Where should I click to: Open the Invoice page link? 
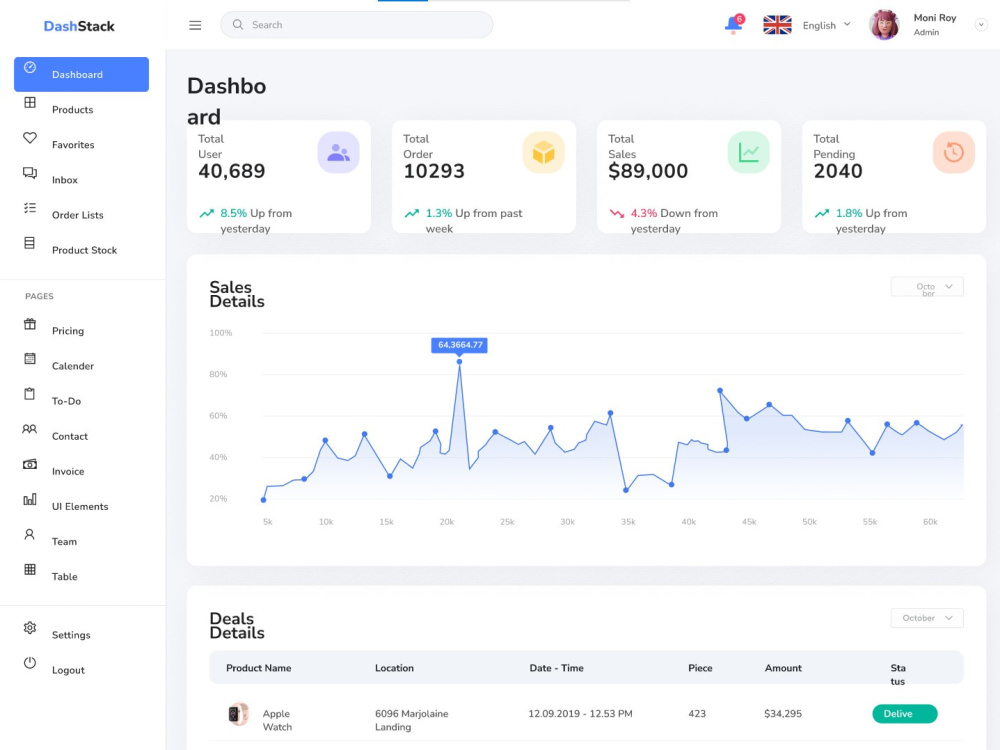pyautogui.click(x=68, y=471)
